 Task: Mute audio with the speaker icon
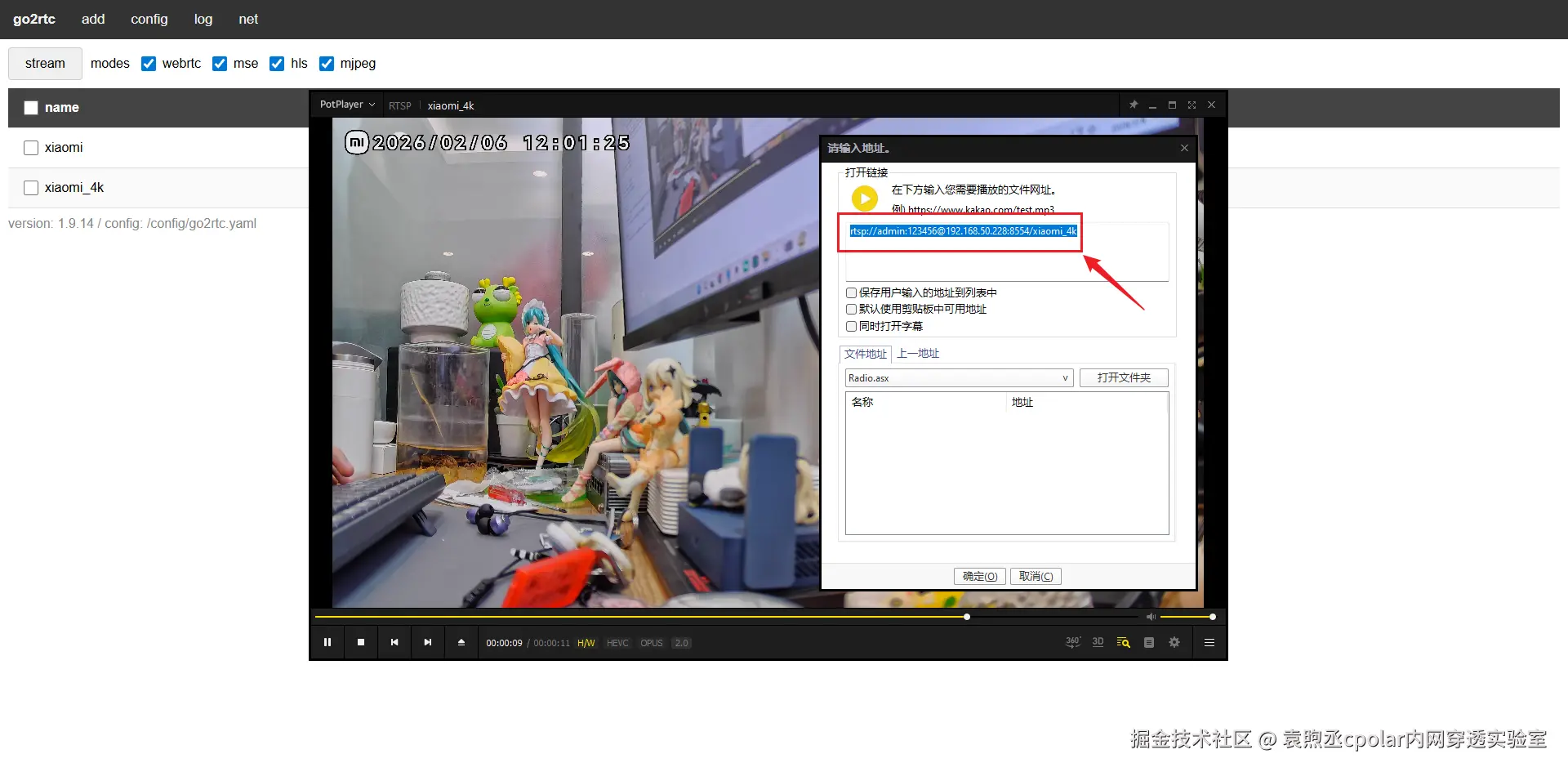(1151, 617)
